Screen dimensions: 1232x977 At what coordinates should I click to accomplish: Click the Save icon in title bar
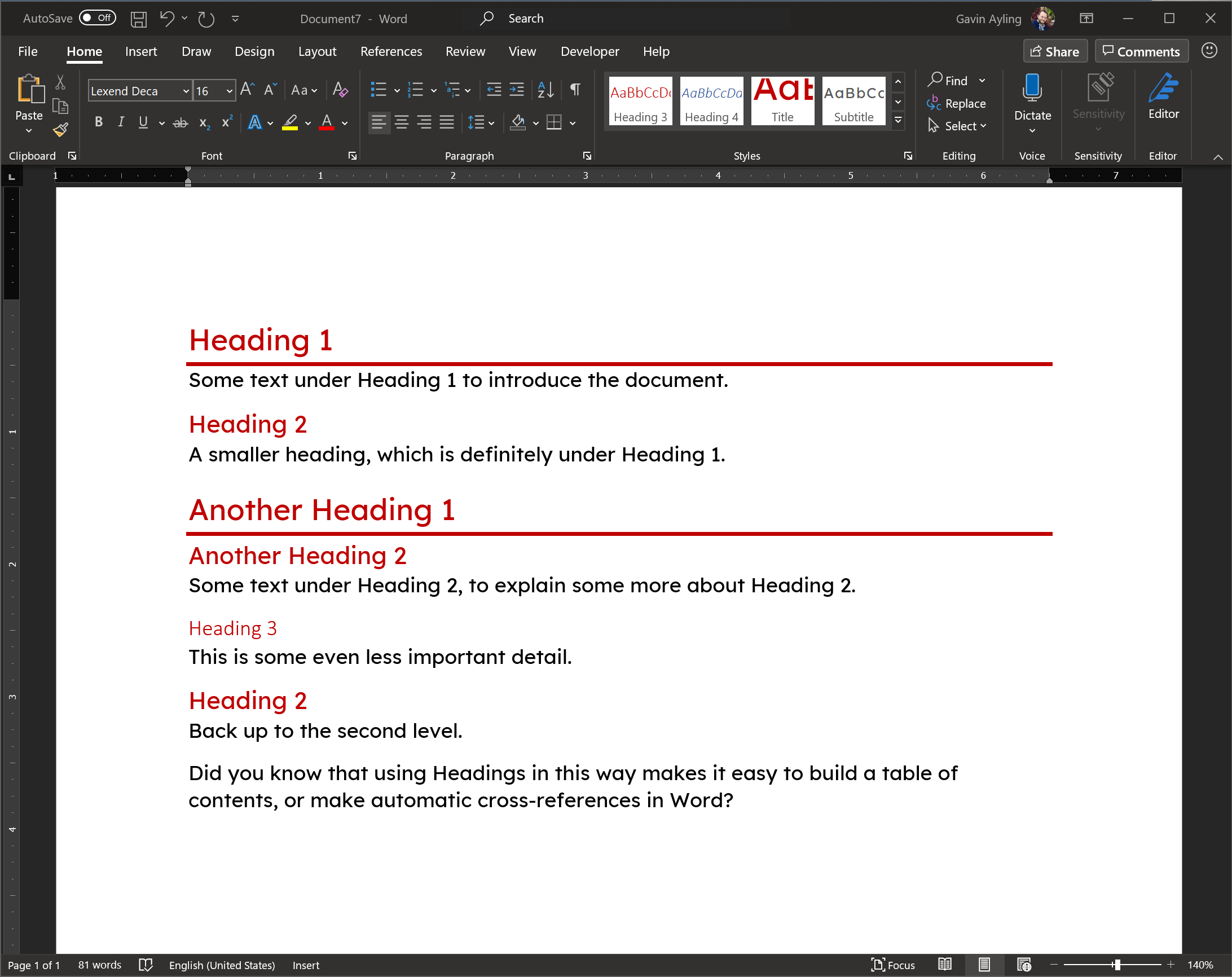coord(138,19)
